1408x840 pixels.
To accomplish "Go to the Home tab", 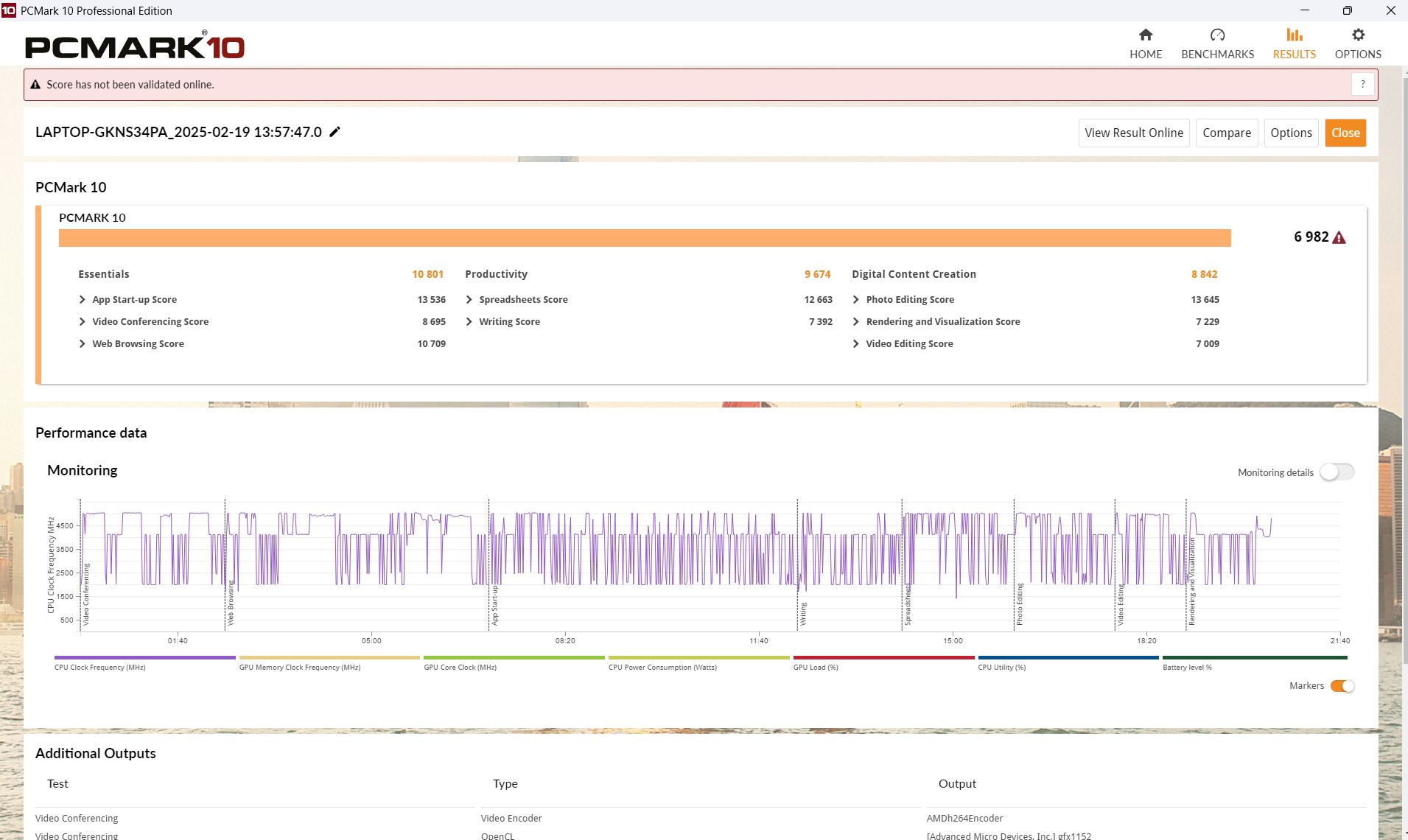I will point(1146,44).
